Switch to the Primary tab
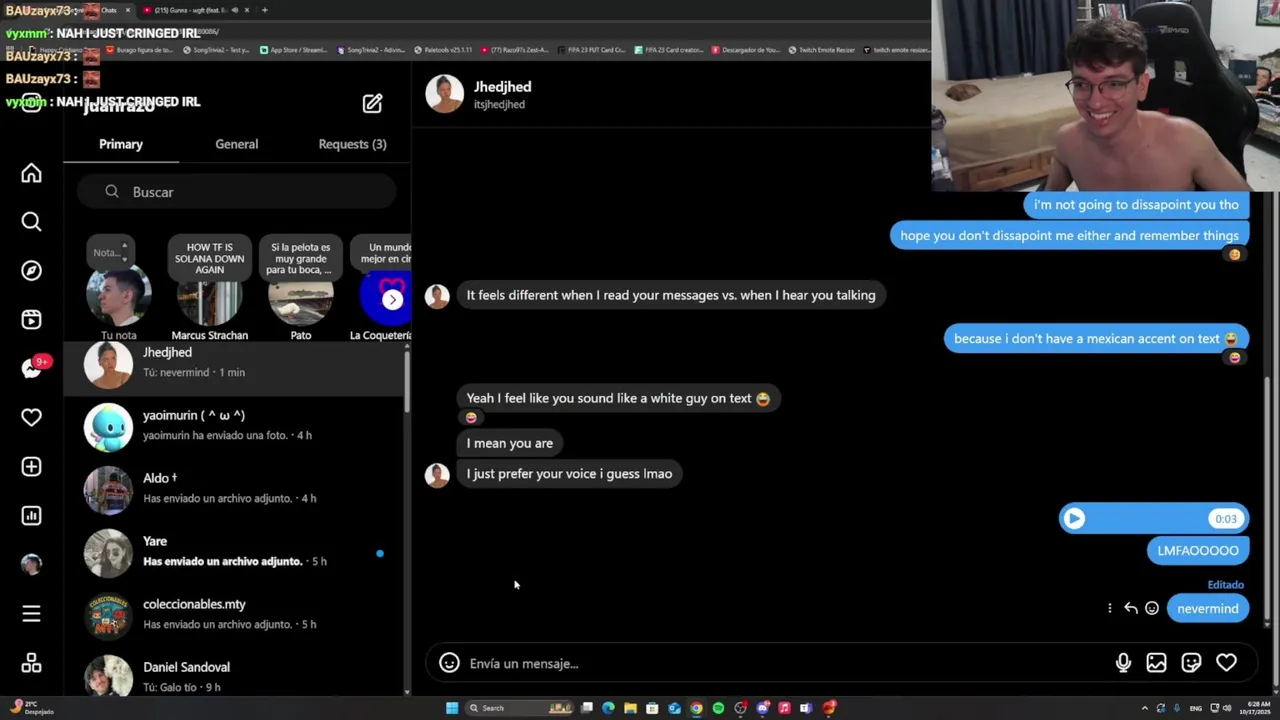Viewport: 1280px width, 720px height. [x=121, y=144]
